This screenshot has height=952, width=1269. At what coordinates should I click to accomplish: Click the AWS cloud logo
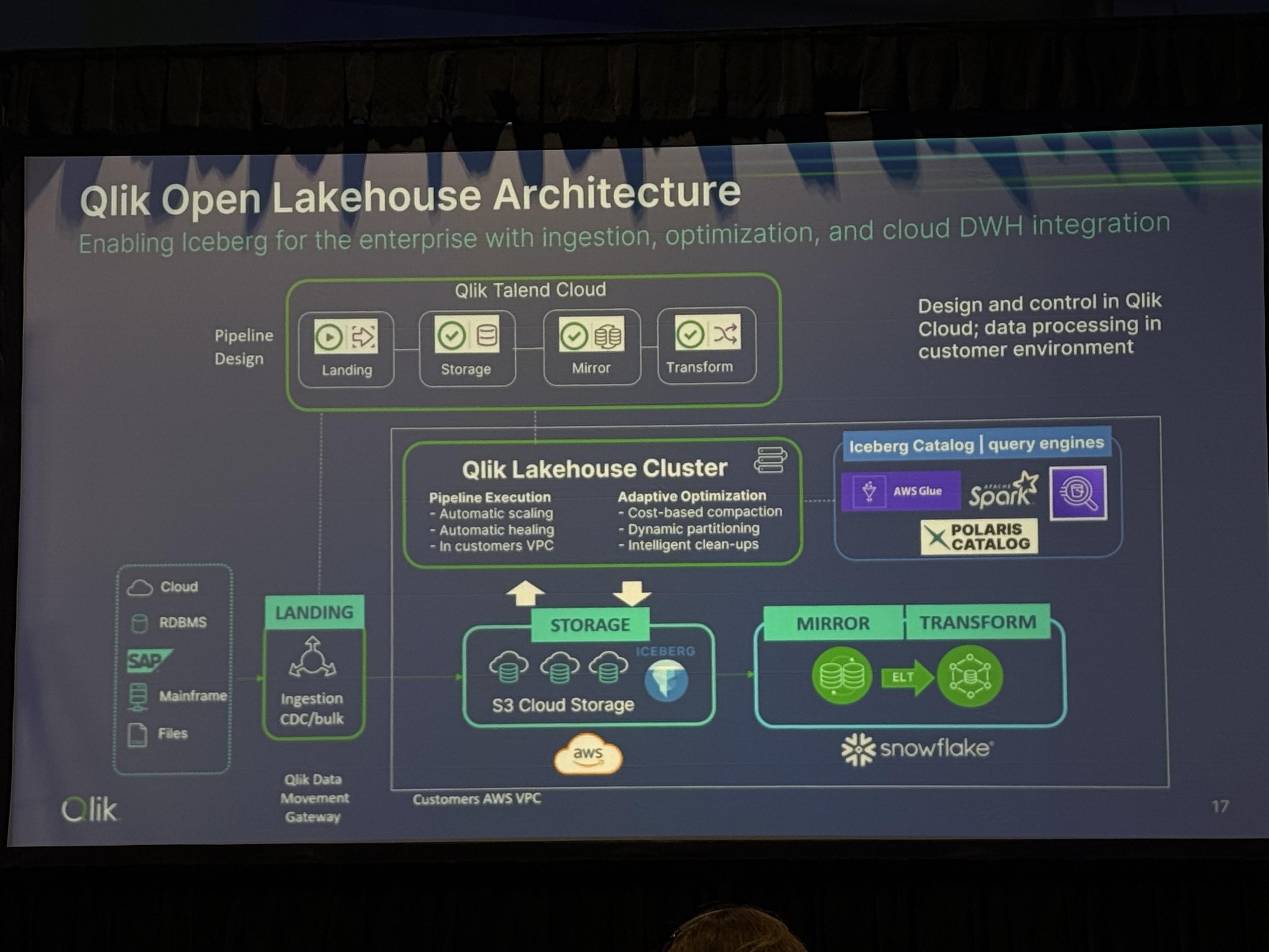coord(588,754)
